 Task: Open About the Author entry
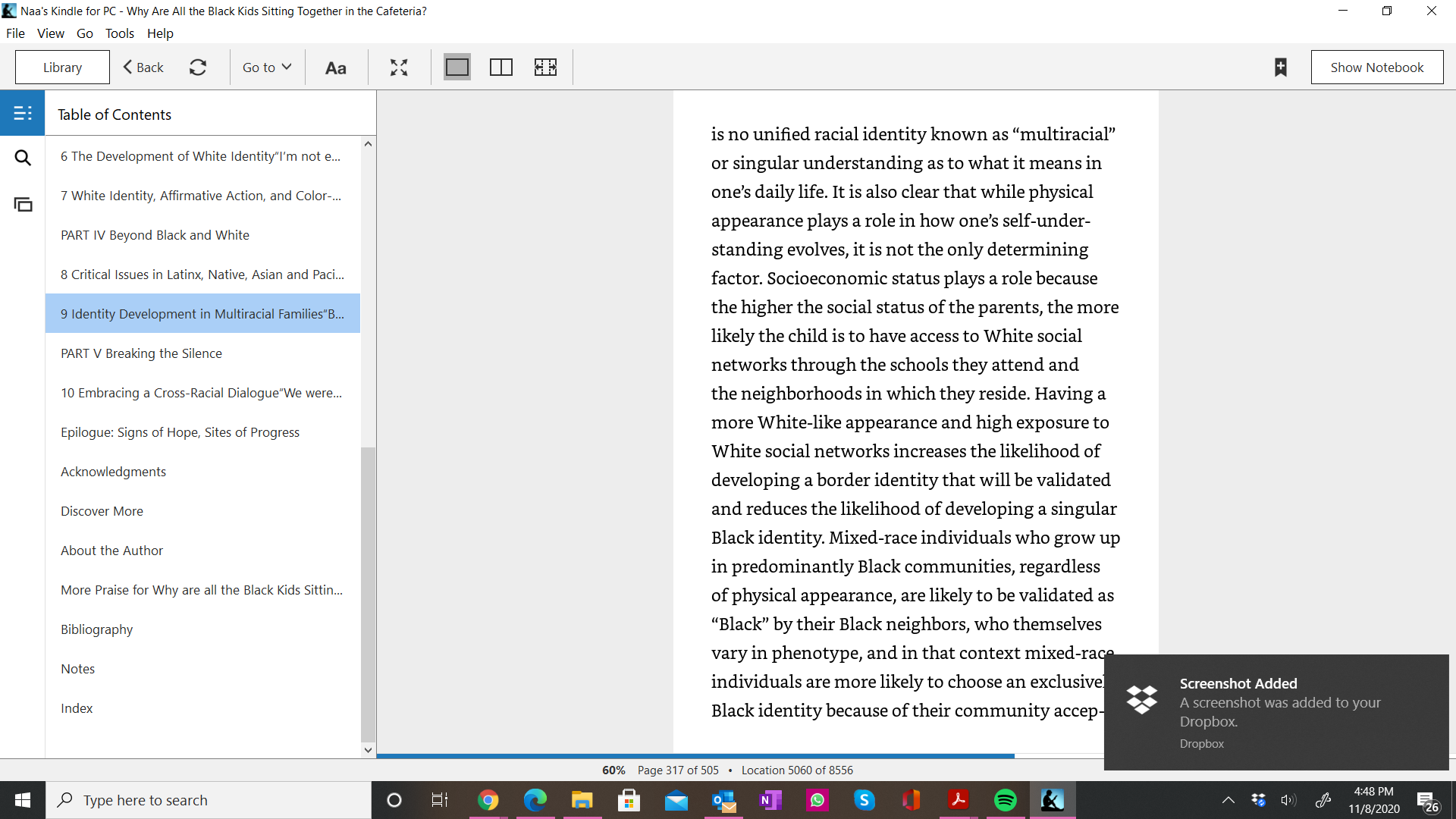202,551
